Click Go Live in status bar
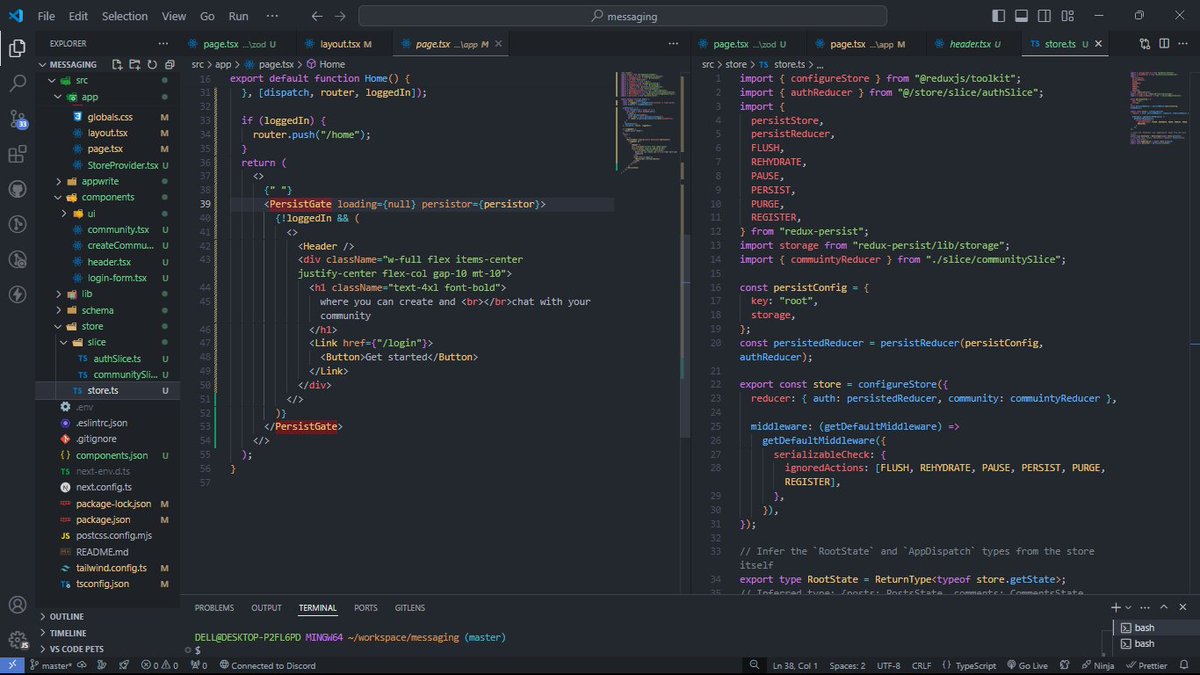This screenshot has height=675, width=1200. pyautogui.click(x=1026, y=665)
